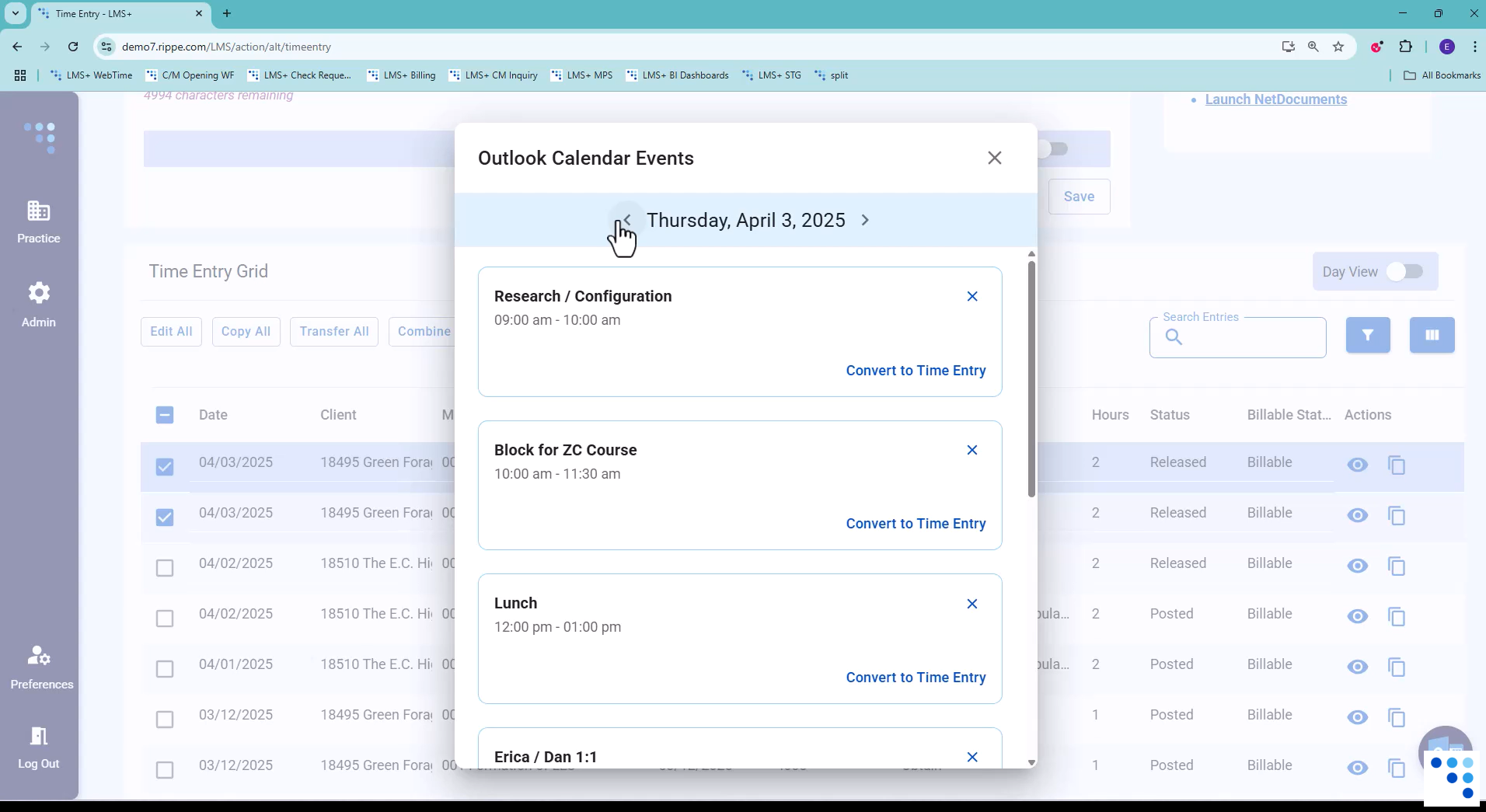Check the 04/01/2025 row checkbox
The width and height of the screenshot is (1486, 812).
coord(165,669)
